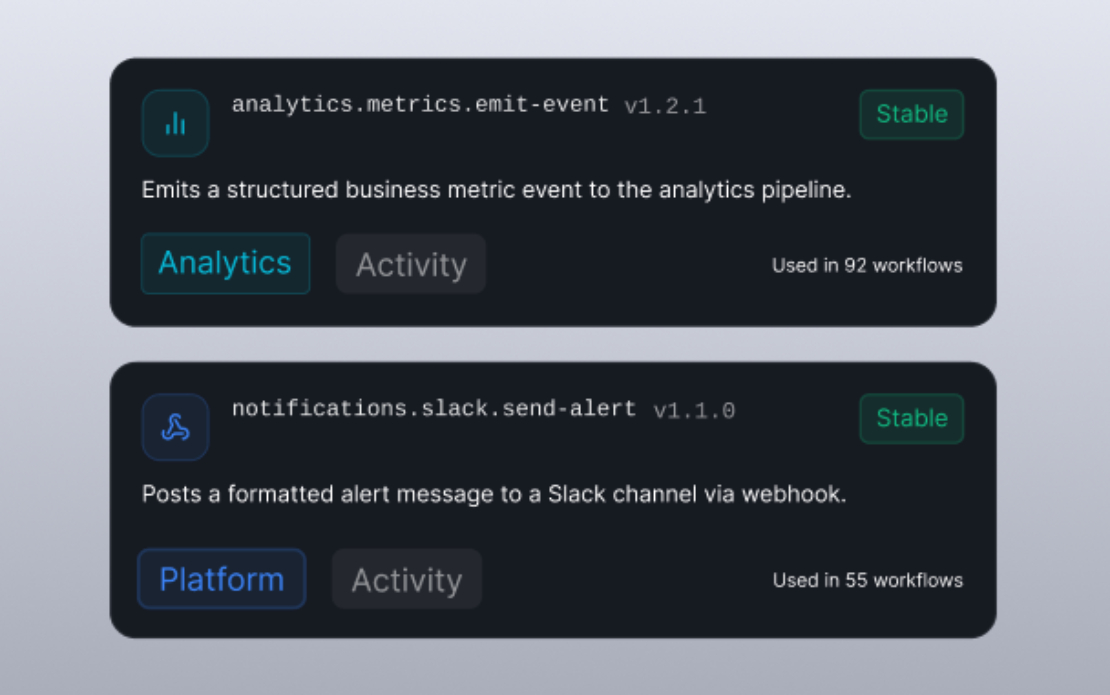Click the bar chart icon on emit-event card
1110x695 pixels.
[x=176, y=123]
